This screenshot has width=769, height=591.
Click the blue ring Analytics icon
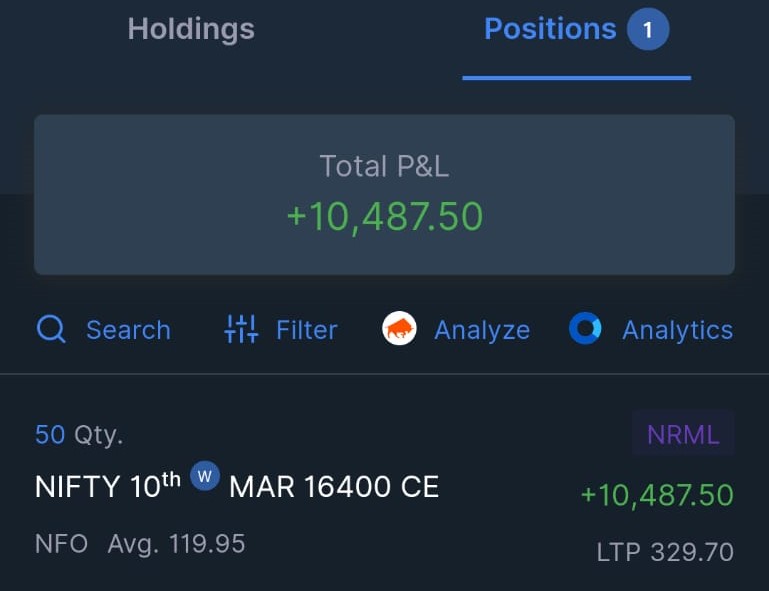coord(585,329)
